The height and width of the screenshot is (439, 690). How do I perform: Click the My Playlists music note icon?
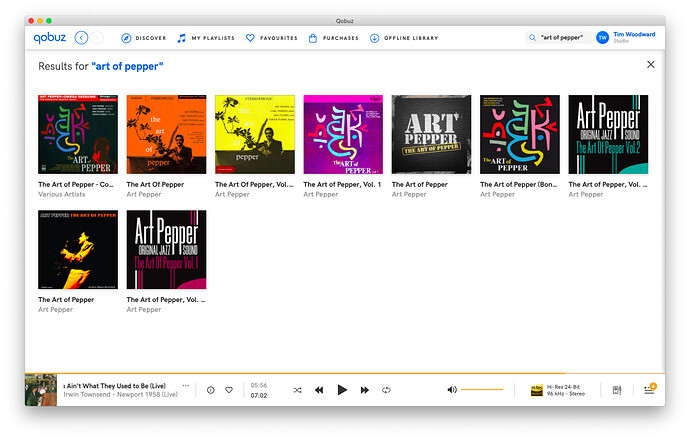coord(181,38)
